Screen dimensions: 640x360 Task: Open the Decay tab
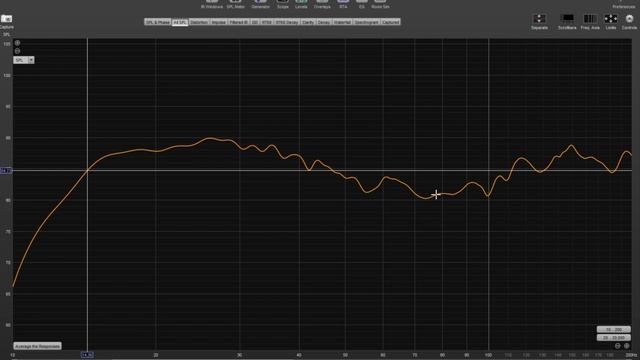324,22
